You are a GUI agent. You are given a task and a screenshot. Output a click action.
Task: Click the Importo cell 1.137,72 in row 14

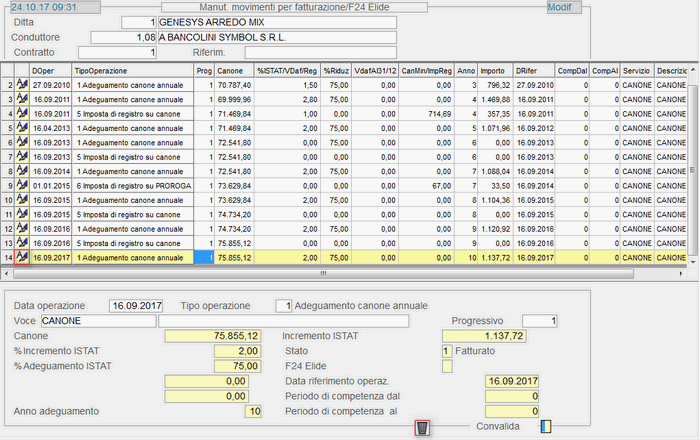[x=495, y=257]
